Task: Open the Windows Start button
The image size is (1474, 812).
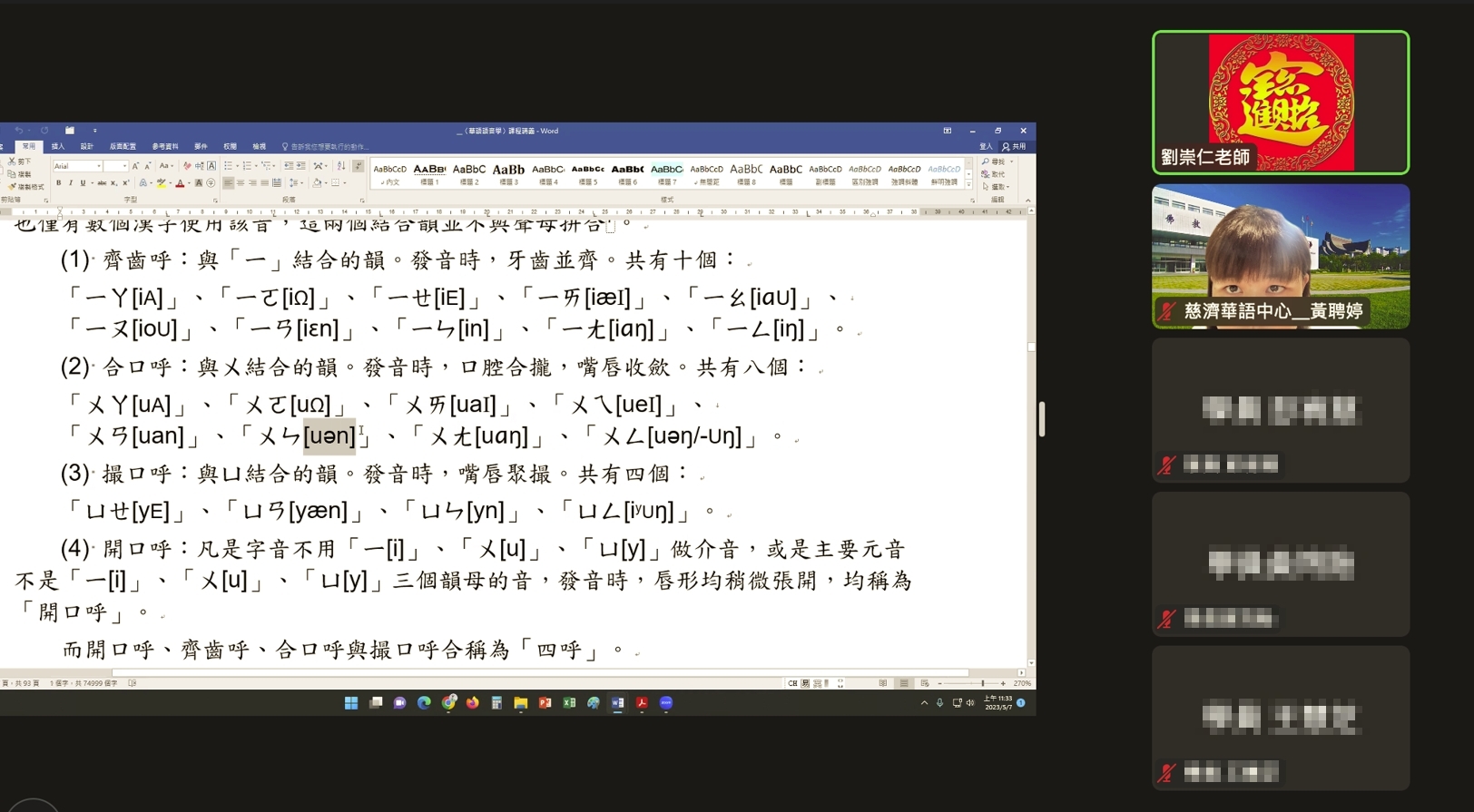Action: tap(351, 703)
